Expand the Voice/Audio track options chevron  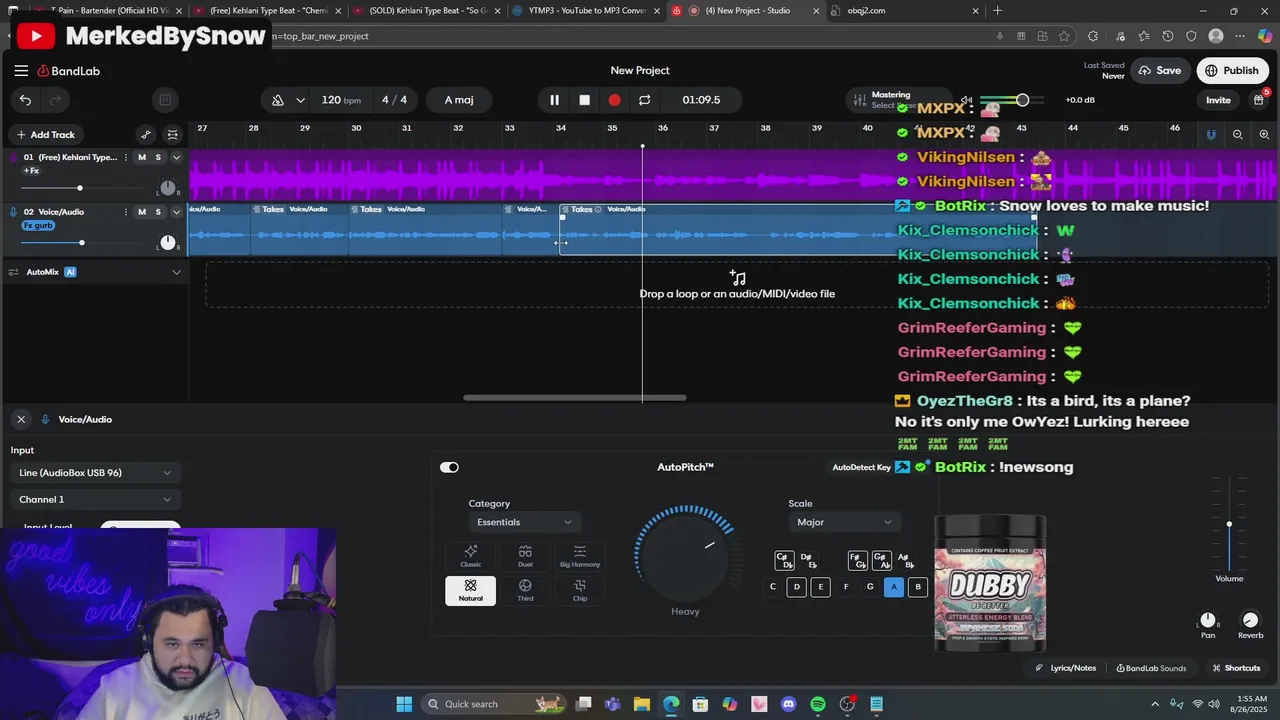point(176,212)
